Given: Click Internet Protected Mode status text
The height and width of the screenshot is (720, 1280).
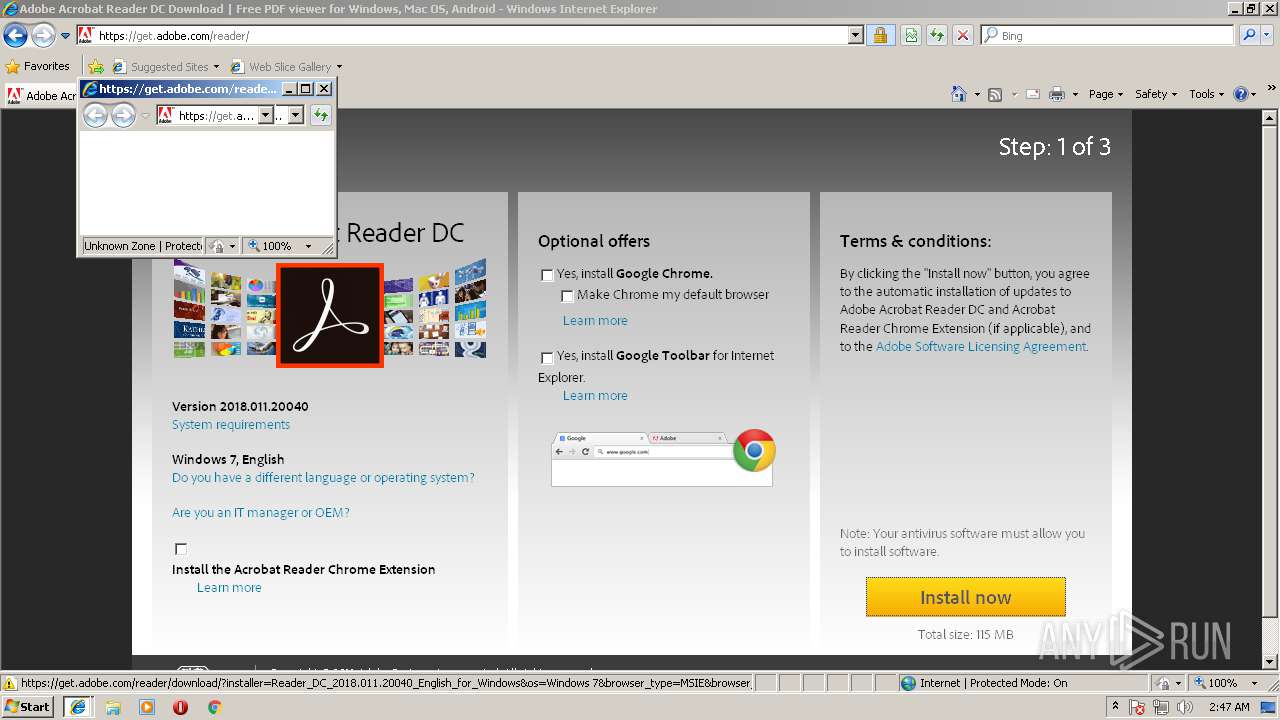Looking at the screenshot, I should (993, 683).
